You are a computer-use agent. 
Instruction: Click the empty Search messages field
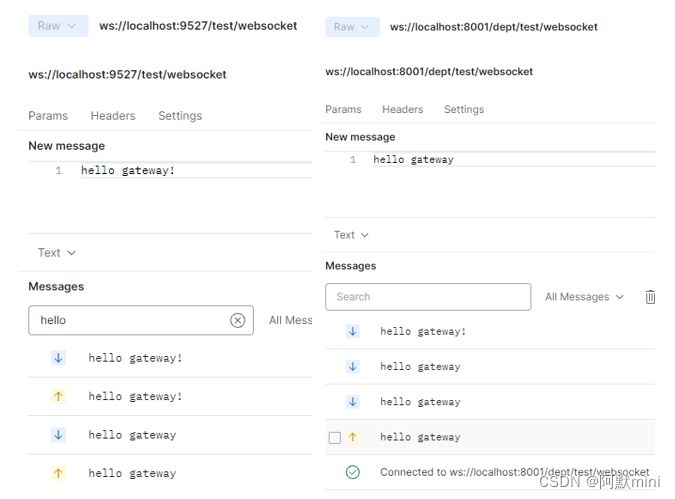(x=428, y=297)
